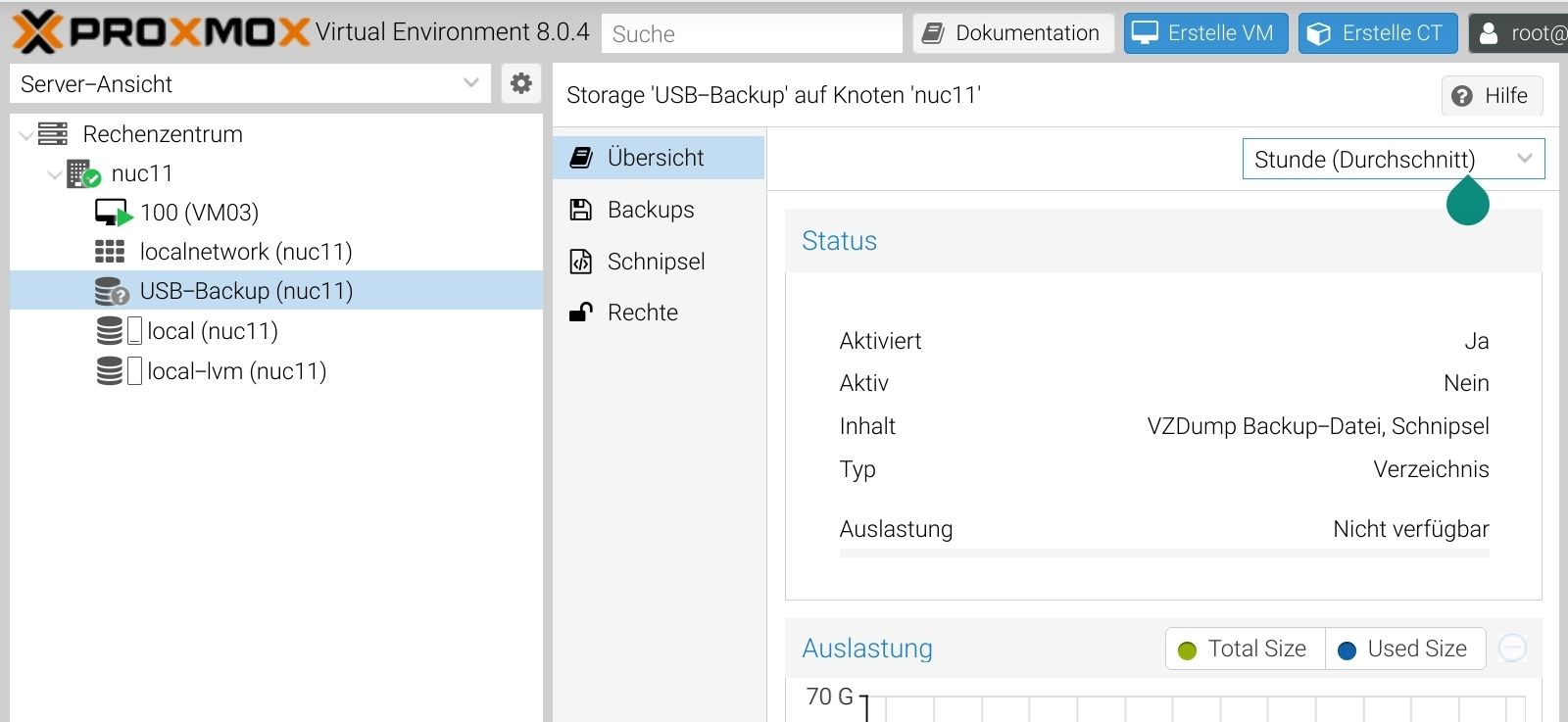Select the VM 100 monitor icon
The image size is (1568, 722).
[x=113, y=213]
